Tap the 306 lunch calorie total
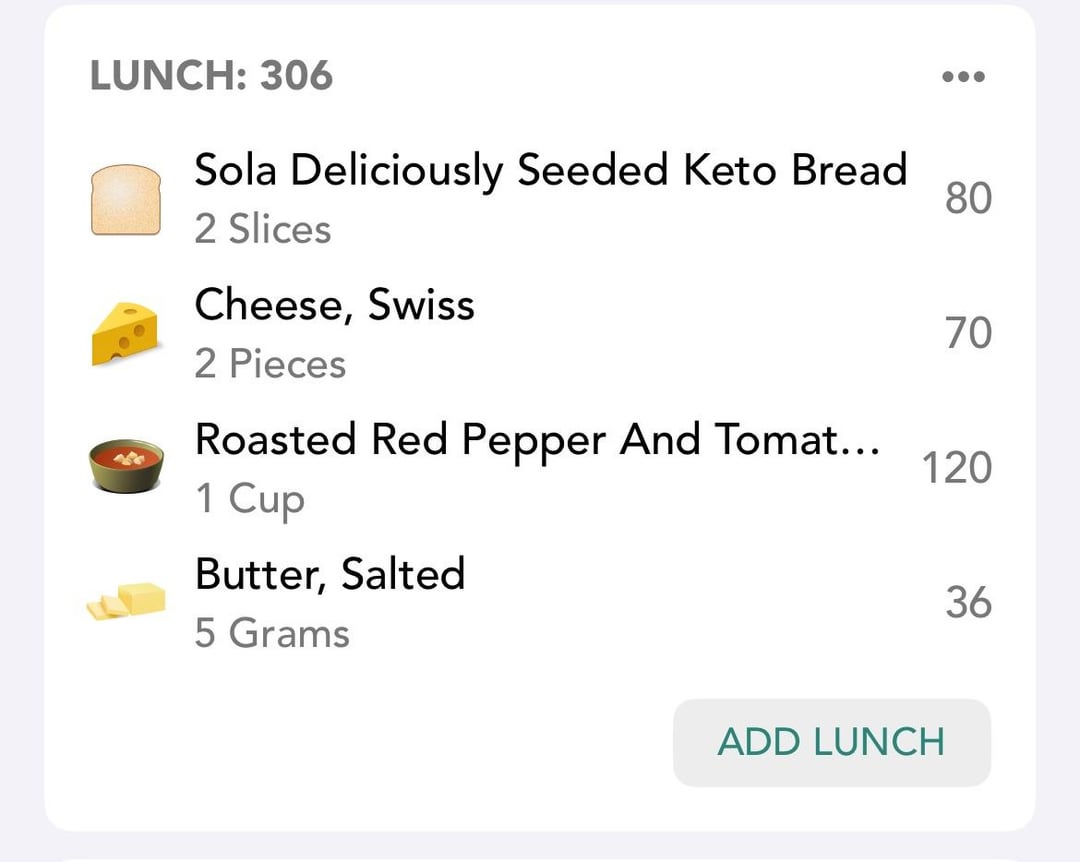This screenshot has width=1080, height=862. tap(296, 75)
